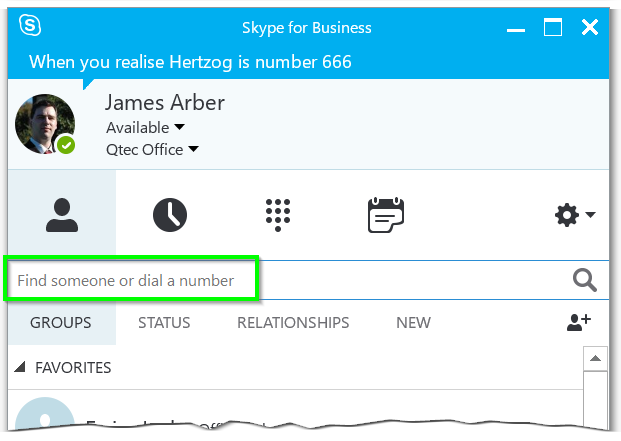621x441 pixels.
Task: Switch to the RELATIONSHIPS tab
Action: (x=293, y=323)
